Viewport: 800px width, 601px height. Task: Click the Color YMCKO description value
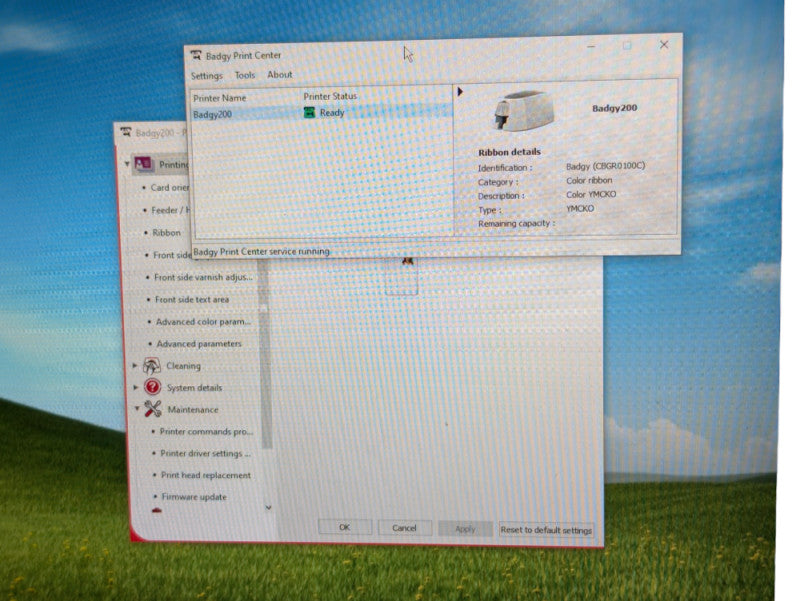(x=591, y=194)
